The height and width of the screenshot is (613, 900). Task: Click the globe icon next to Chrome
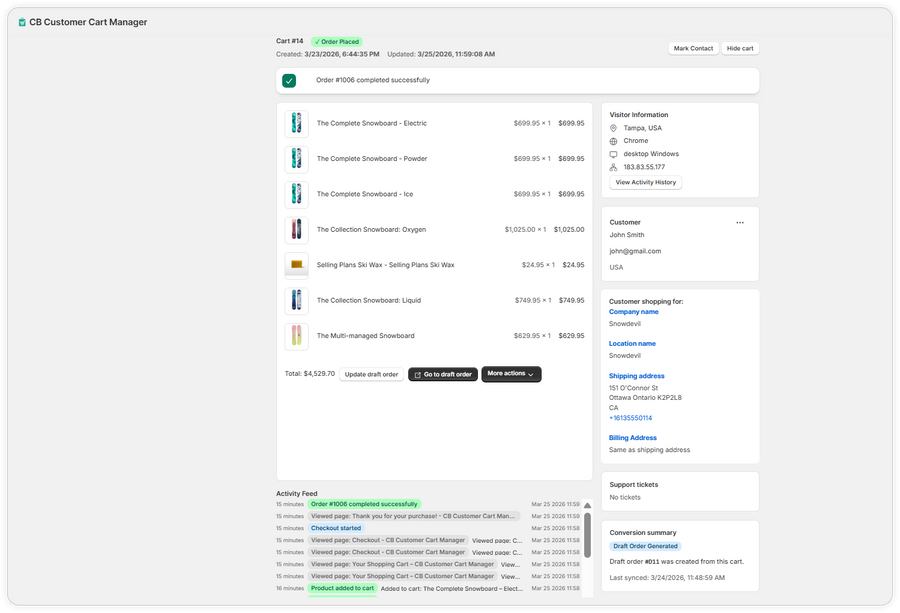tap(613, 141)
